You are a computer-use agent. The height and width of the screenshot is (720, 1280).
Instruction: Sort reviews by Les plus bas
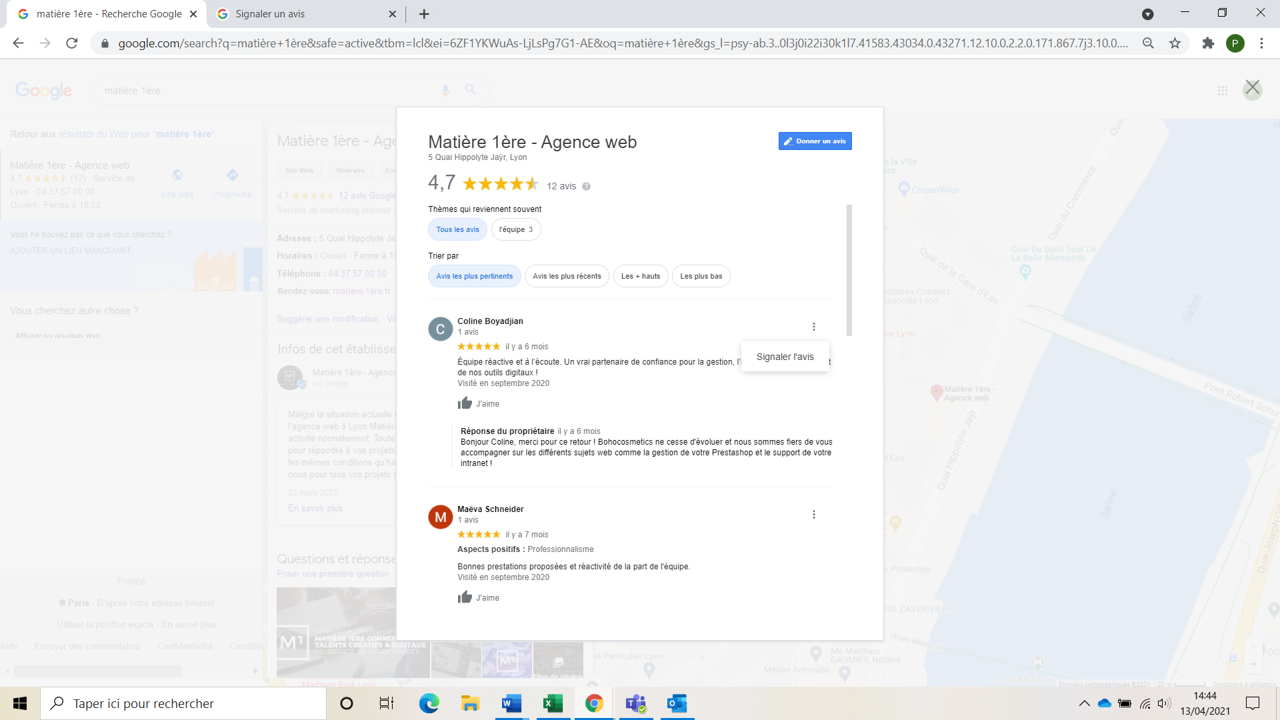coord(701,276)
